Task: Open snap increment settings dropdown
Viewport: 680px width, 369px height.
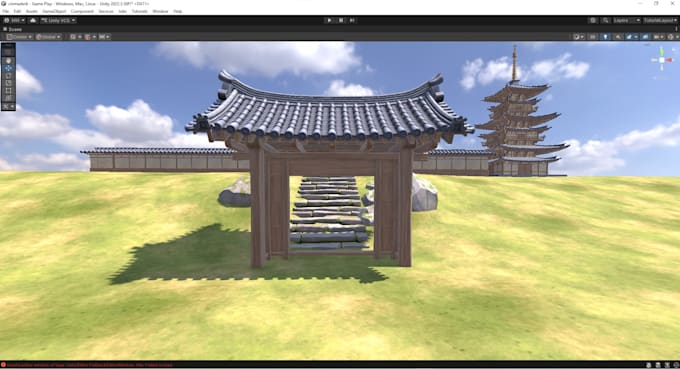Action: tap(105, 37)
